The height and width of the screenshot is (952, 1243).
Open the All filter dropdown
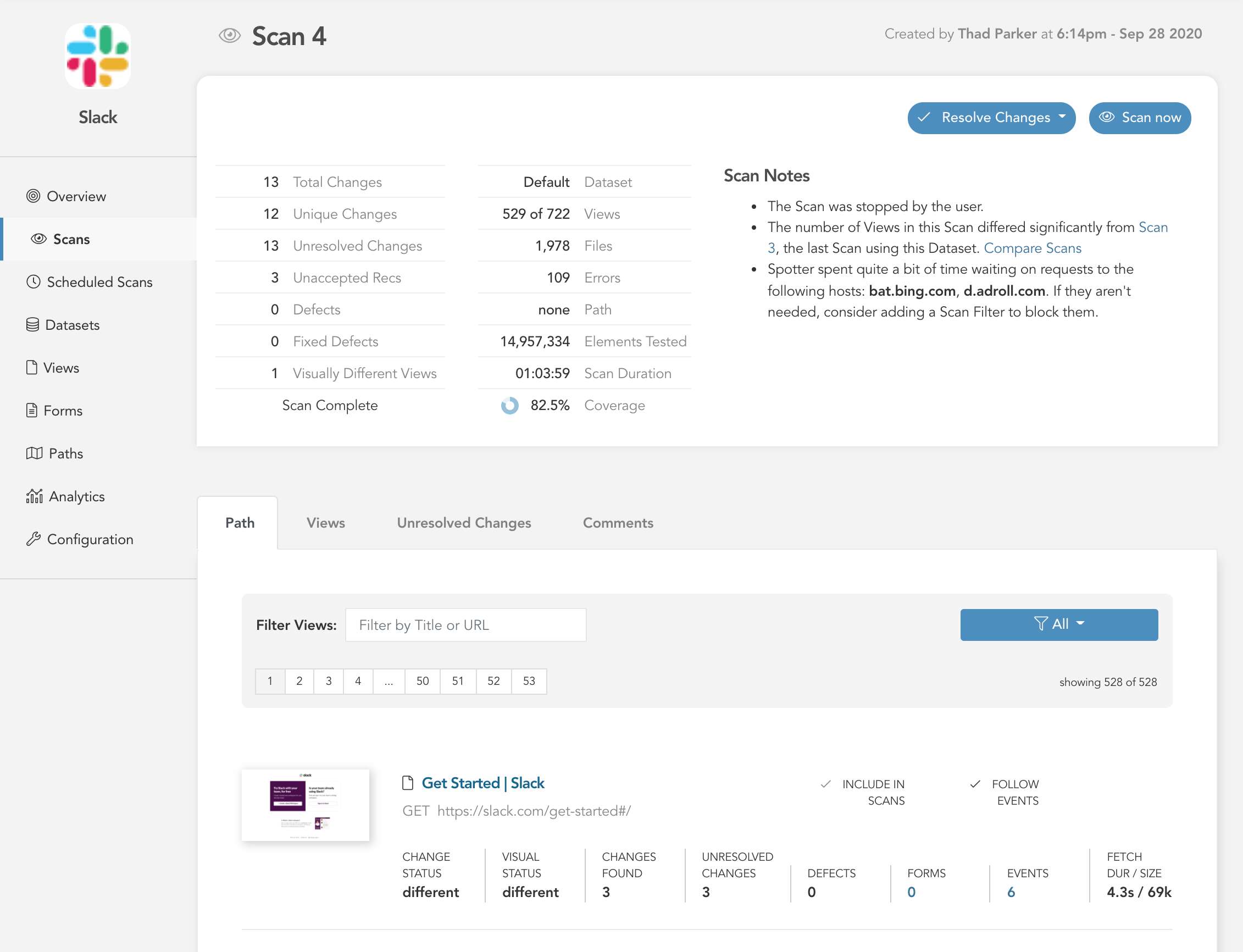(x=1058, y=624)
